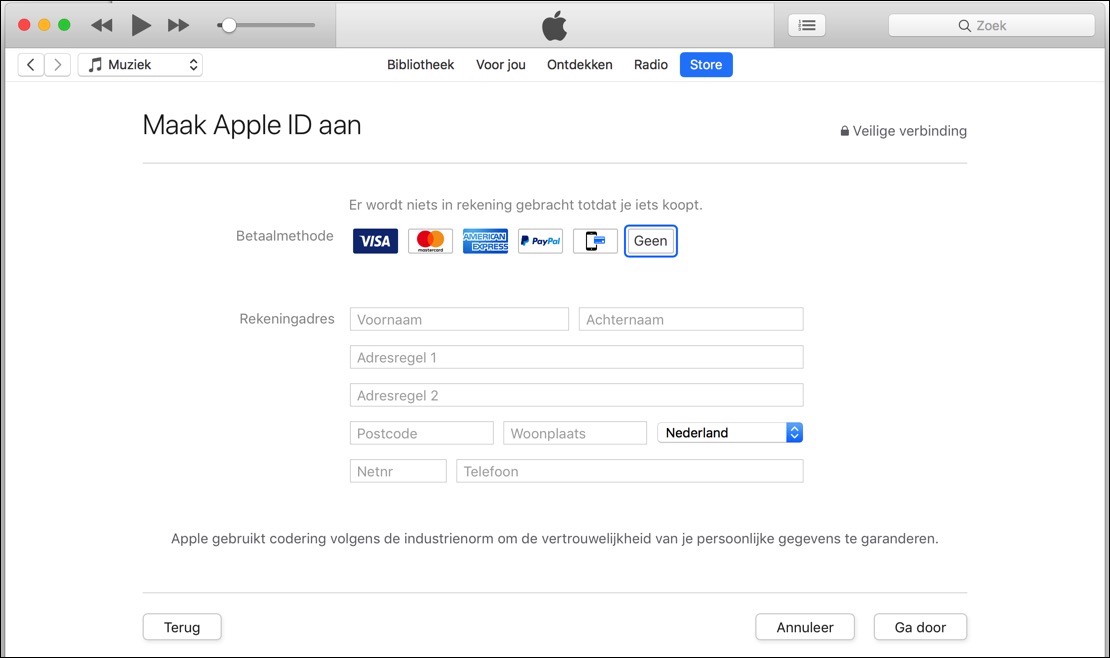Click the Achternaam input field
The image size is (1110, 658).
coord(691,319)
